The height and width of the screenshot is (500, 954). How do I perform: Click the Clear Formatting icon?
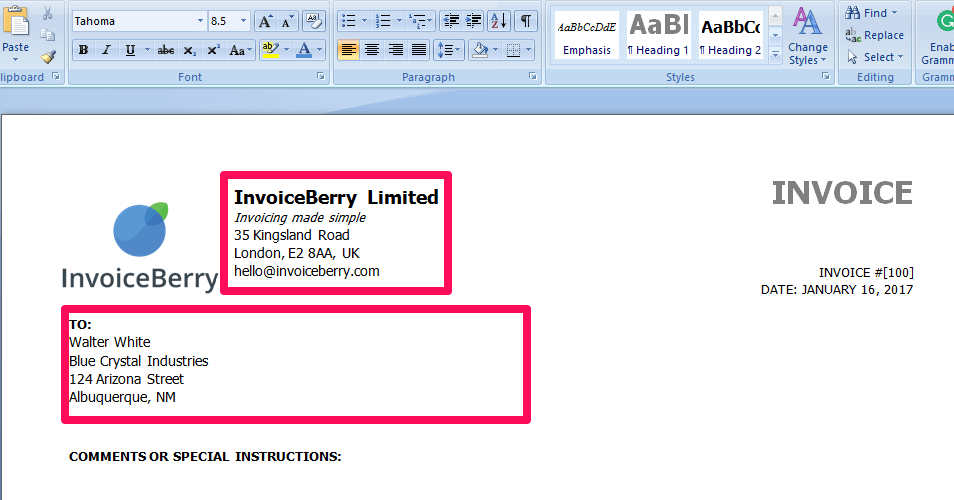click(x=314, y=22)
